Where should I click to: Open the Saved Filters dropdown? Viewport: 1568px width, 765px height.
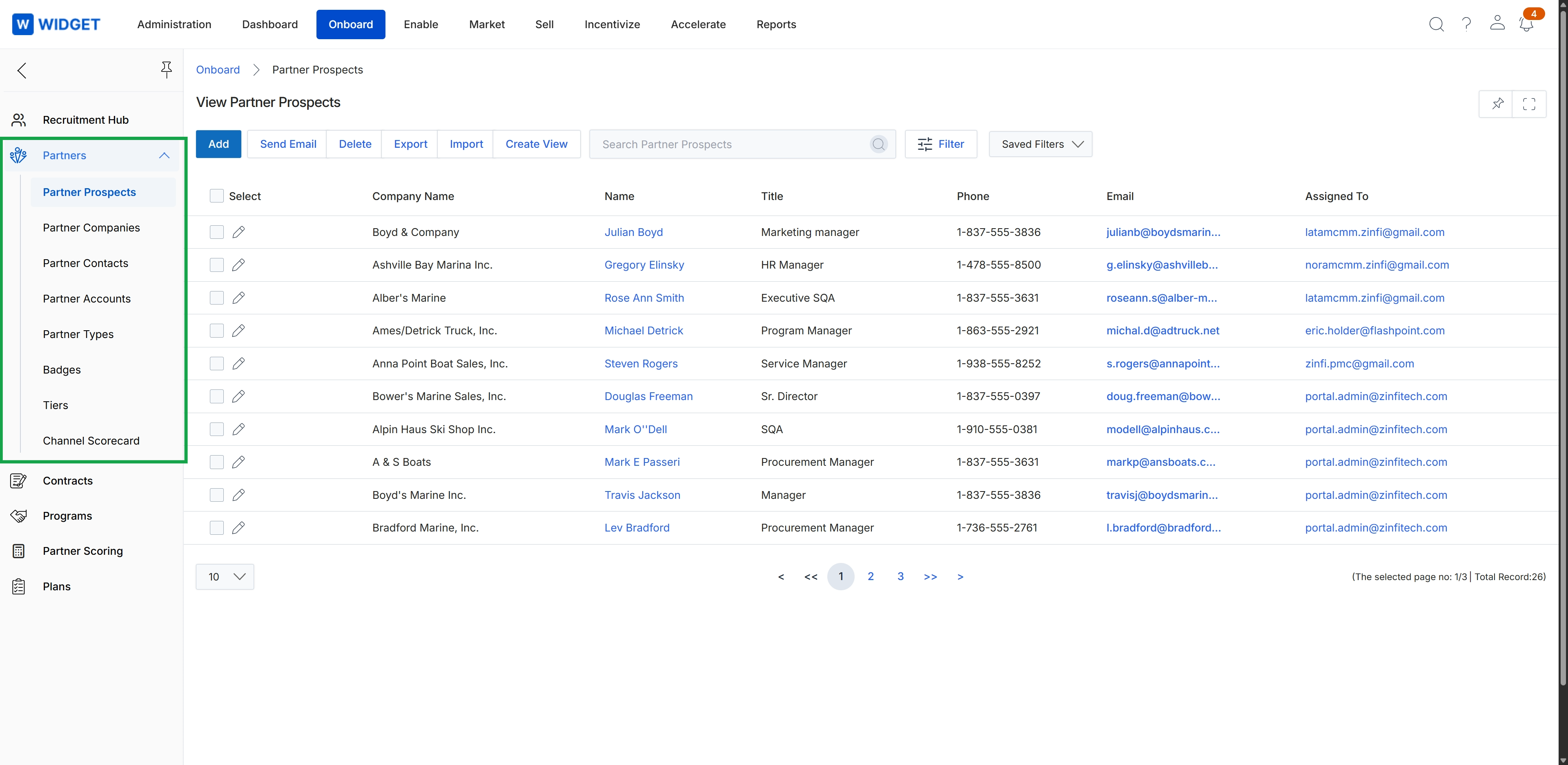1040,144
